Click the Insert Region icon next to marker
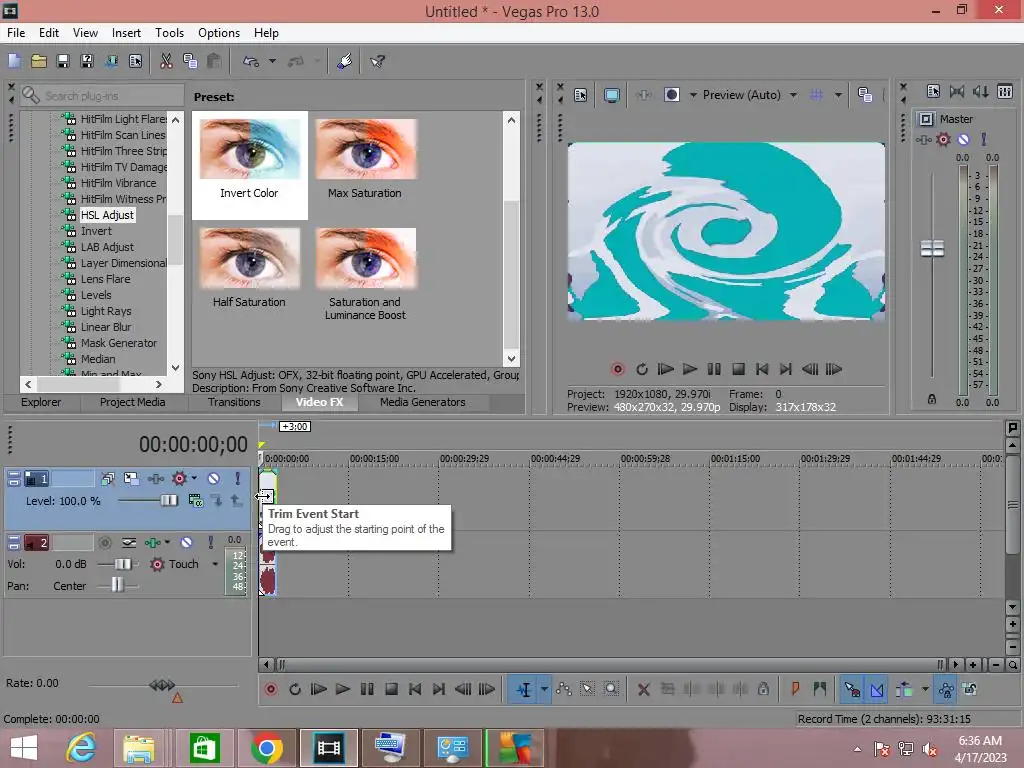1024x768 pixels. [820, 689]
